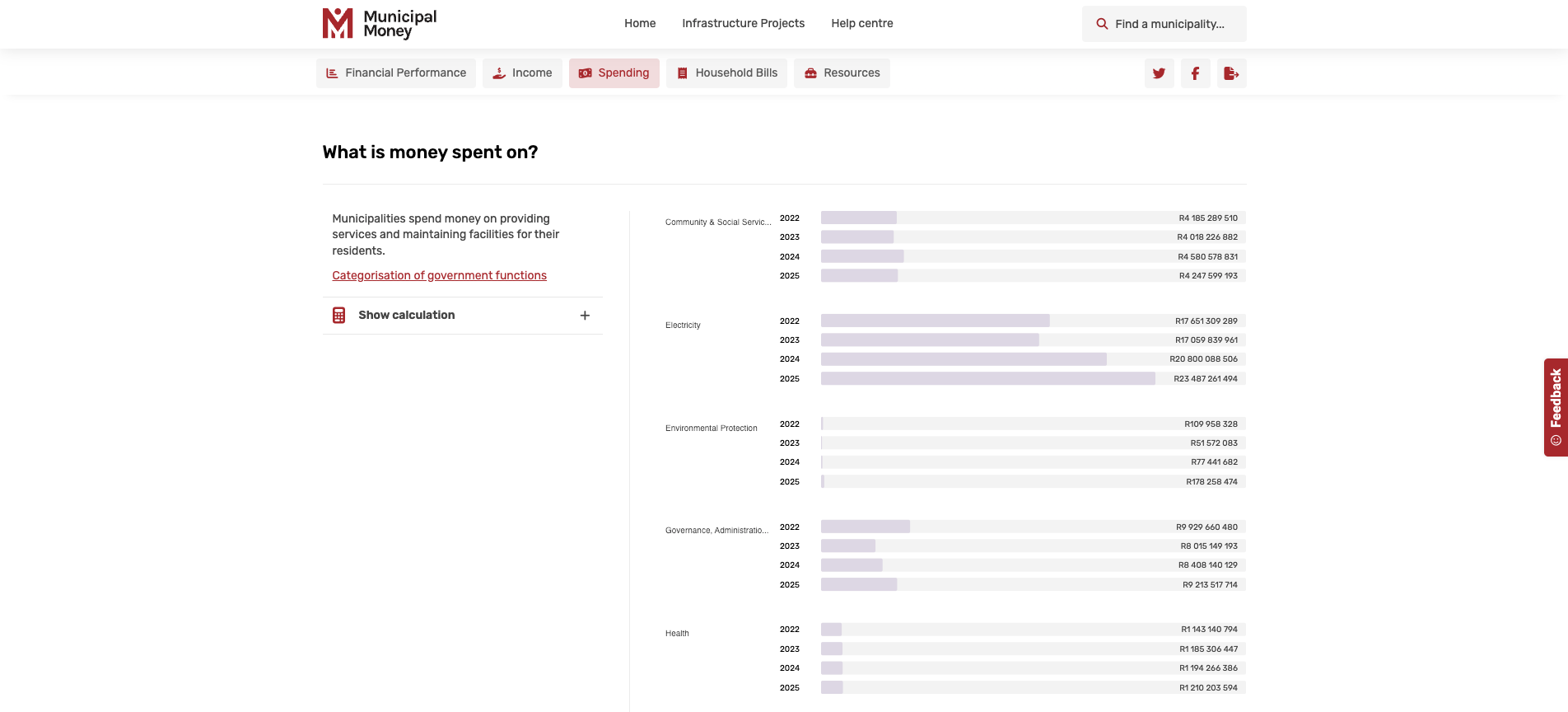Image resolution: width=1568 pixels, height=712 pixels.
Task: Click value R17 059 839 961
Action: 1206,340
